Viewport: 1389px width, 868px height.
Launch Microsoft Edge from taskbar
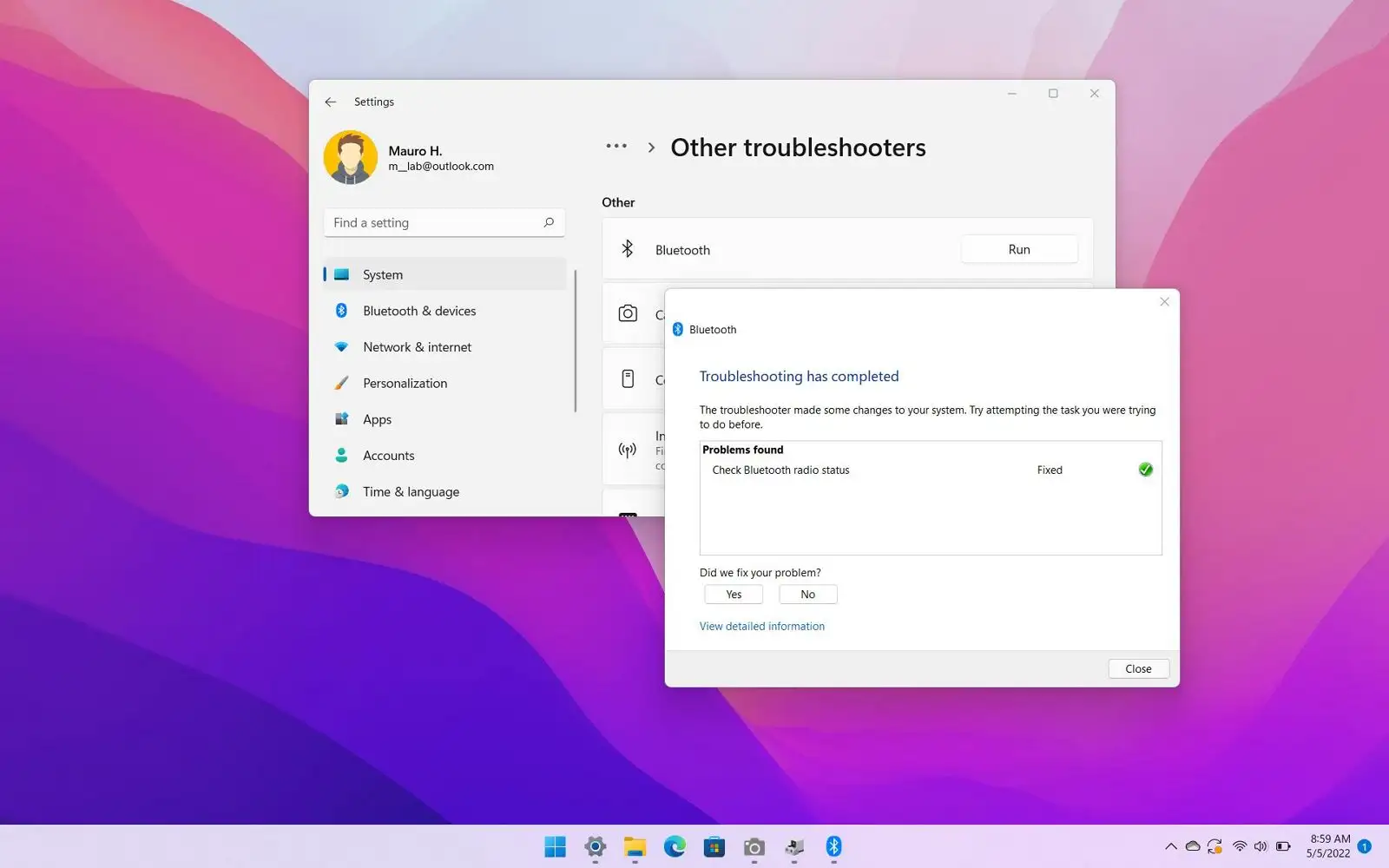tap(675, 846)
